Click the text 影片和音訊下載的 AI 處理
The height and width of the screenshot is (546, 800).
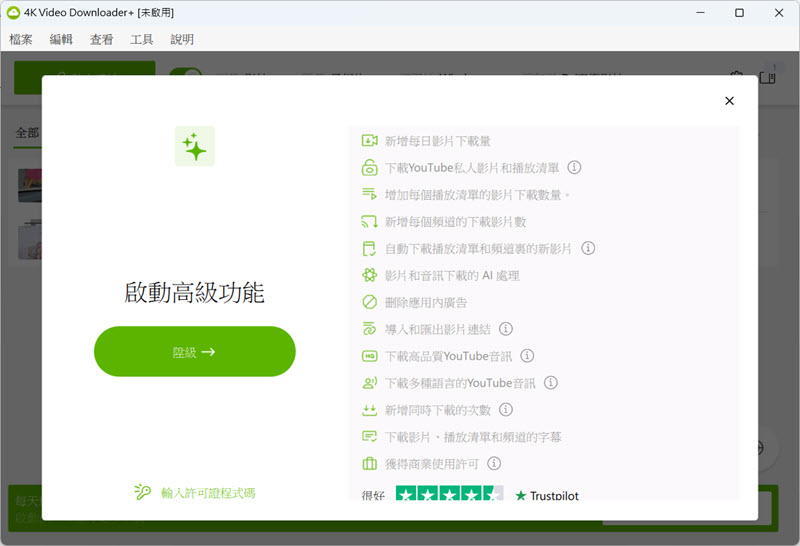coord(452,276)
